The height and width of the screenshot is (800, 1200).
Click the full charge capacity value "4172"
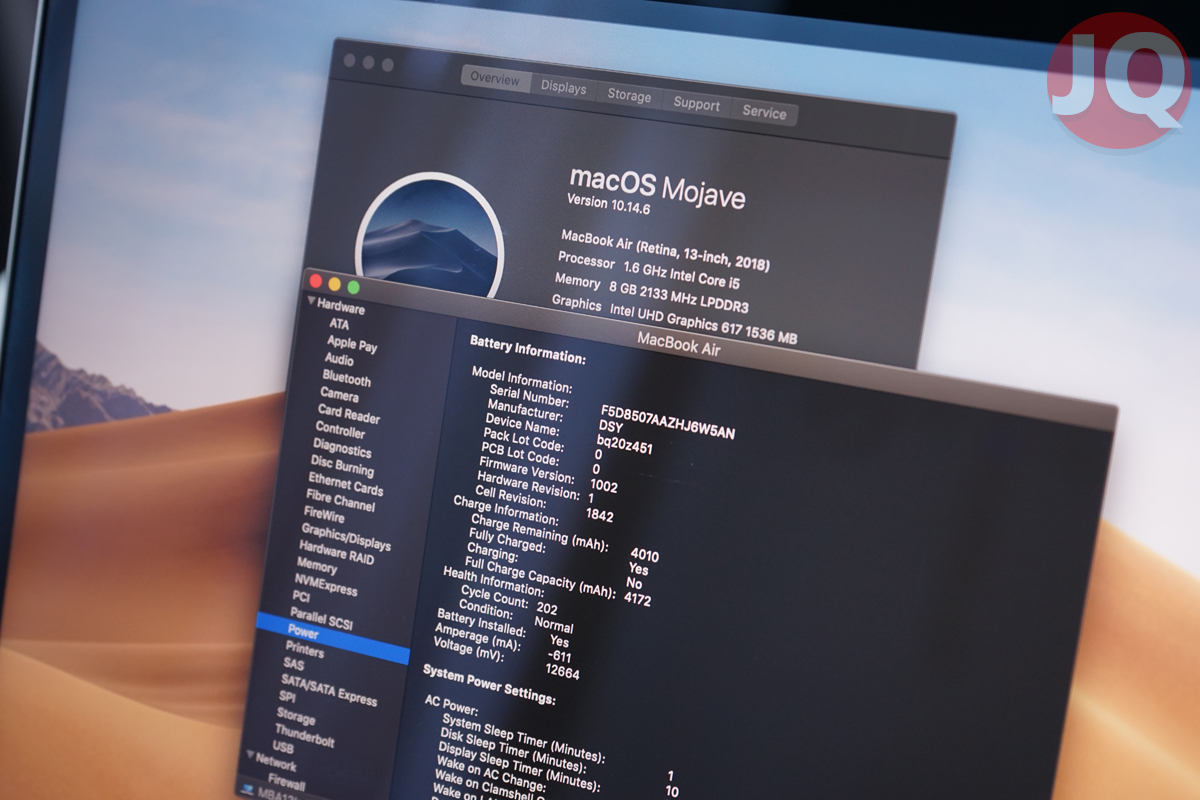coord(638,598)
